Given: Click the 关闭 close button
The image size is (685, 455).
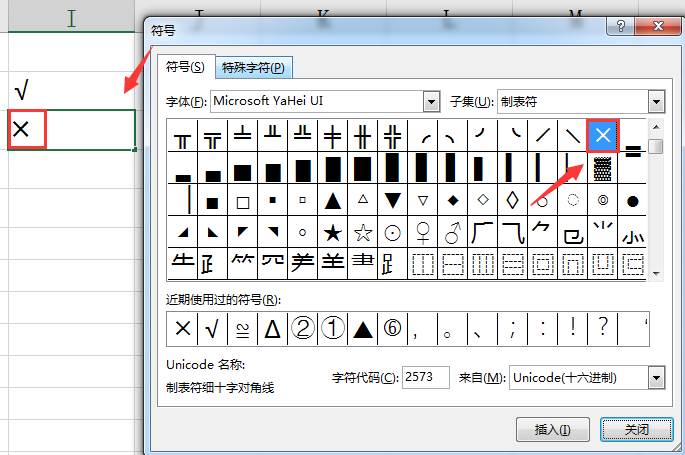Looking at the screenshot, I should (x=637, y=429).
